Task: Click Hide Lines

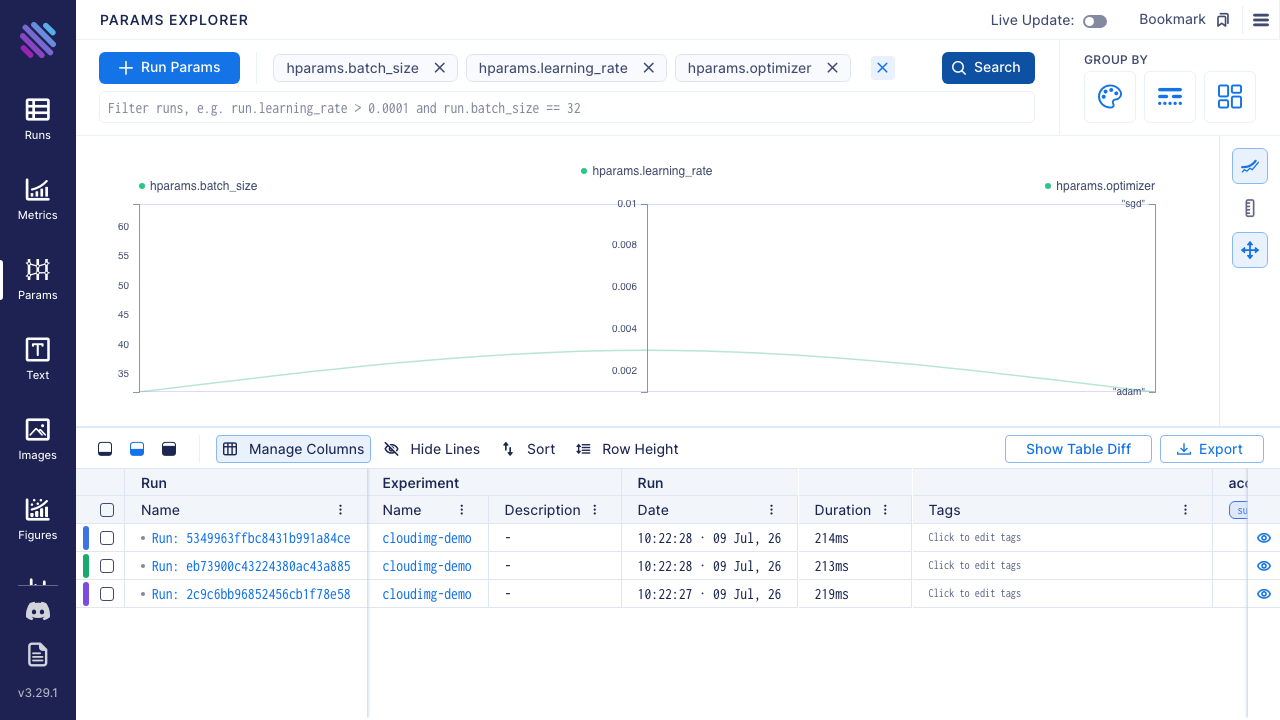Action: click(432, 449)
